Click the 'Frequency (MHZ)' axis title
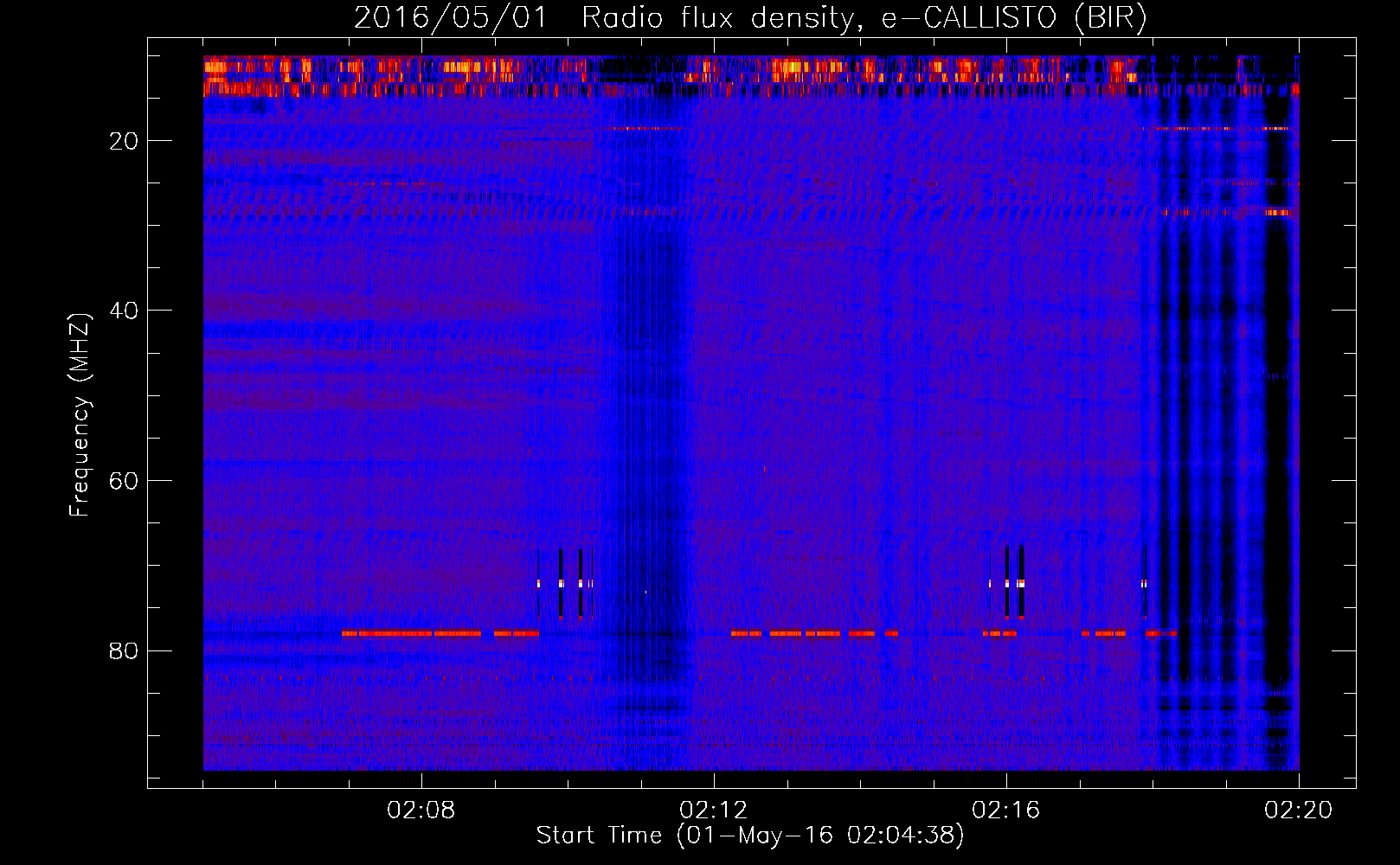The height and width of the screenshot is (865, 1400). (80, 415)
